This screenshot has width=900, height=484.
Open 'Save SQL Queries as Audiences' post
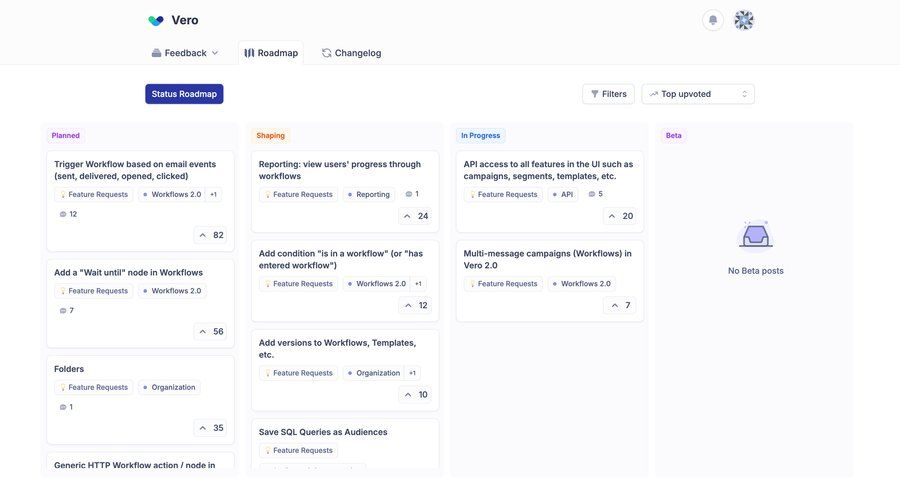323,432
